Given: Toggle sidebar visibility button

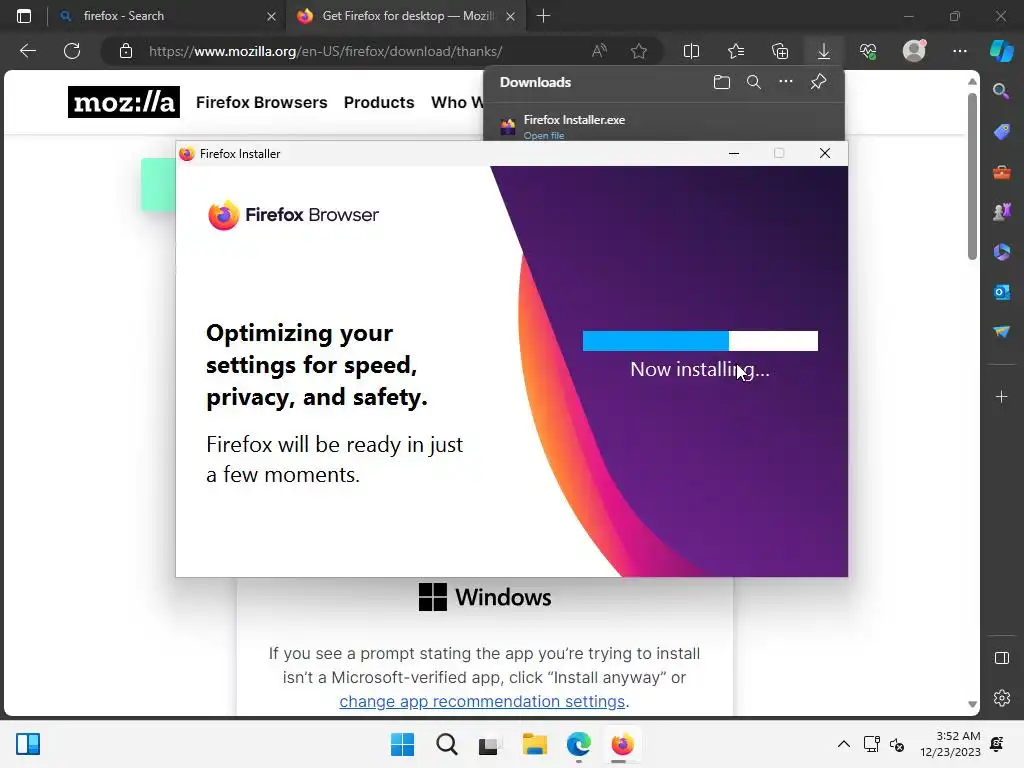Looking at the screenshot, I should (x=1001, y=658).
